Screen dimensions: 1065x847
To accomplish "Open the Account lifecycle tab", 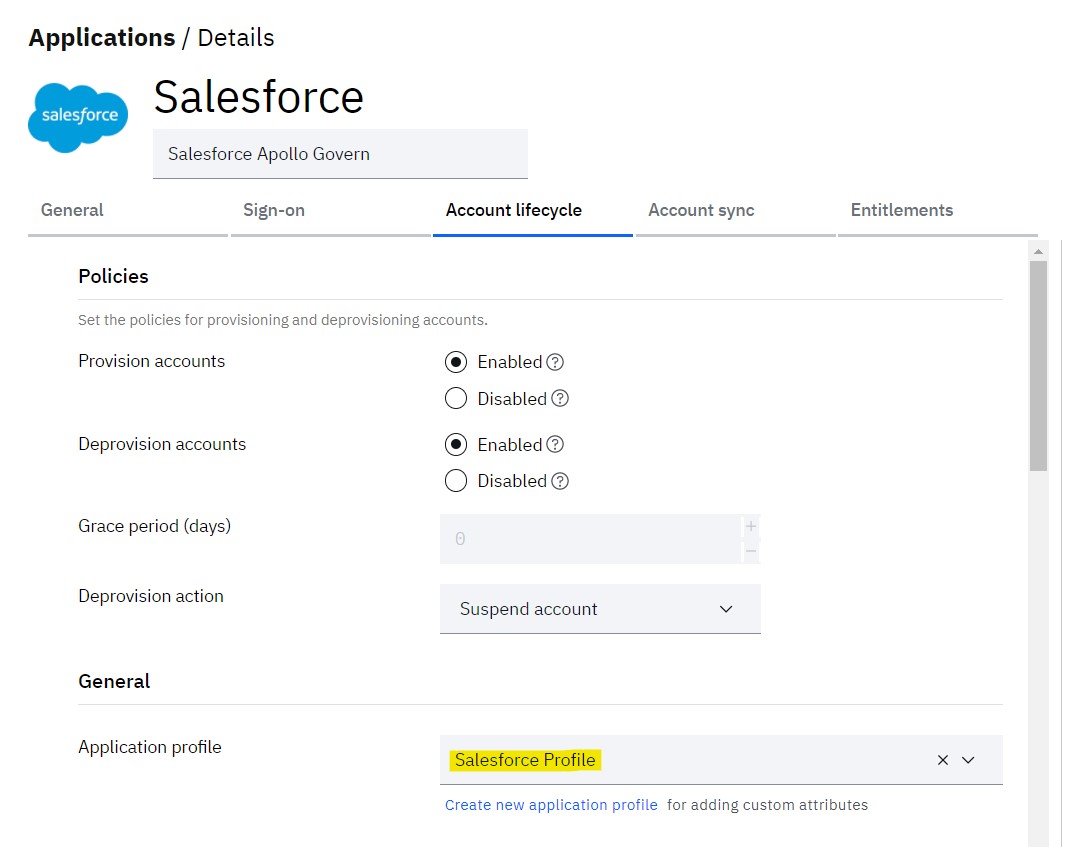I will (x=533, y=211).
